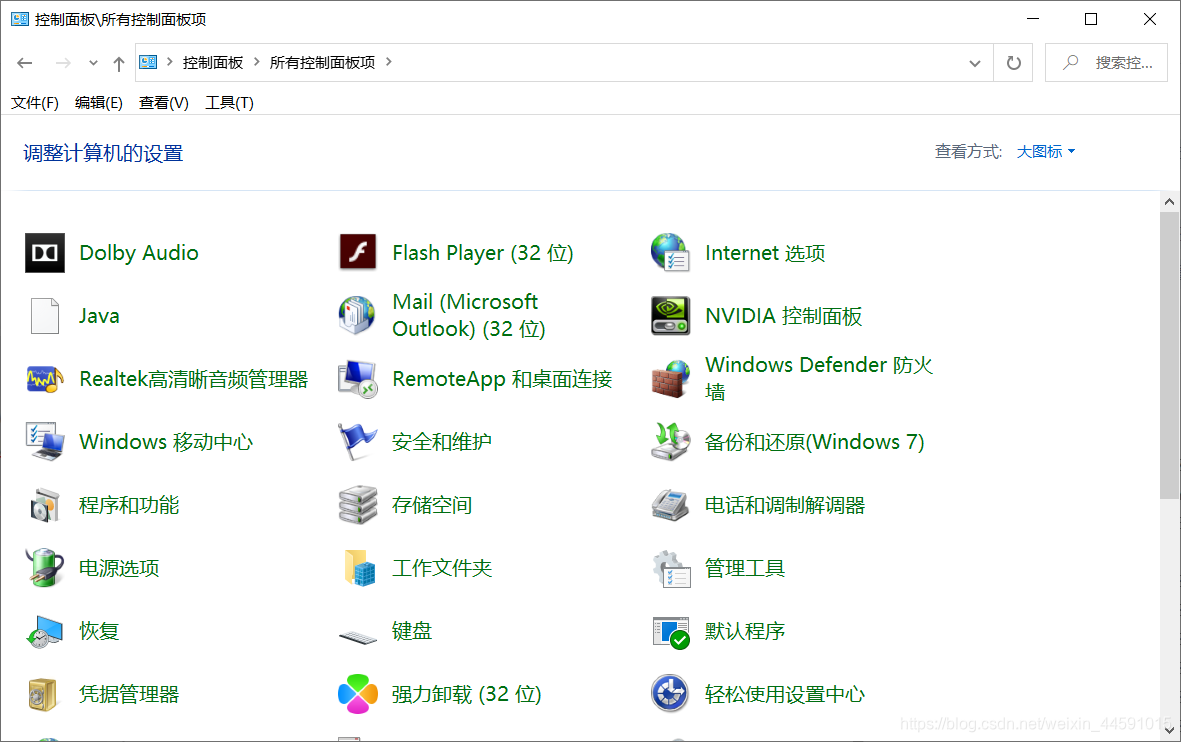The width and height of the screenshot is (1181, 742).
Task: Refresh the control panel view
Action: [x=1014, y=63]
